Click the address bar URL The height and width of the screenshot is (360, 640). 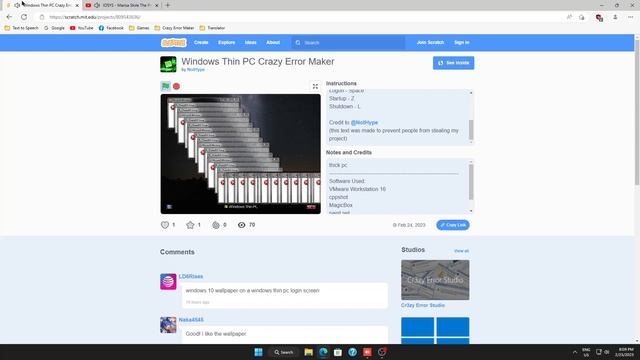pyautogui.click(x=95, y=17)
